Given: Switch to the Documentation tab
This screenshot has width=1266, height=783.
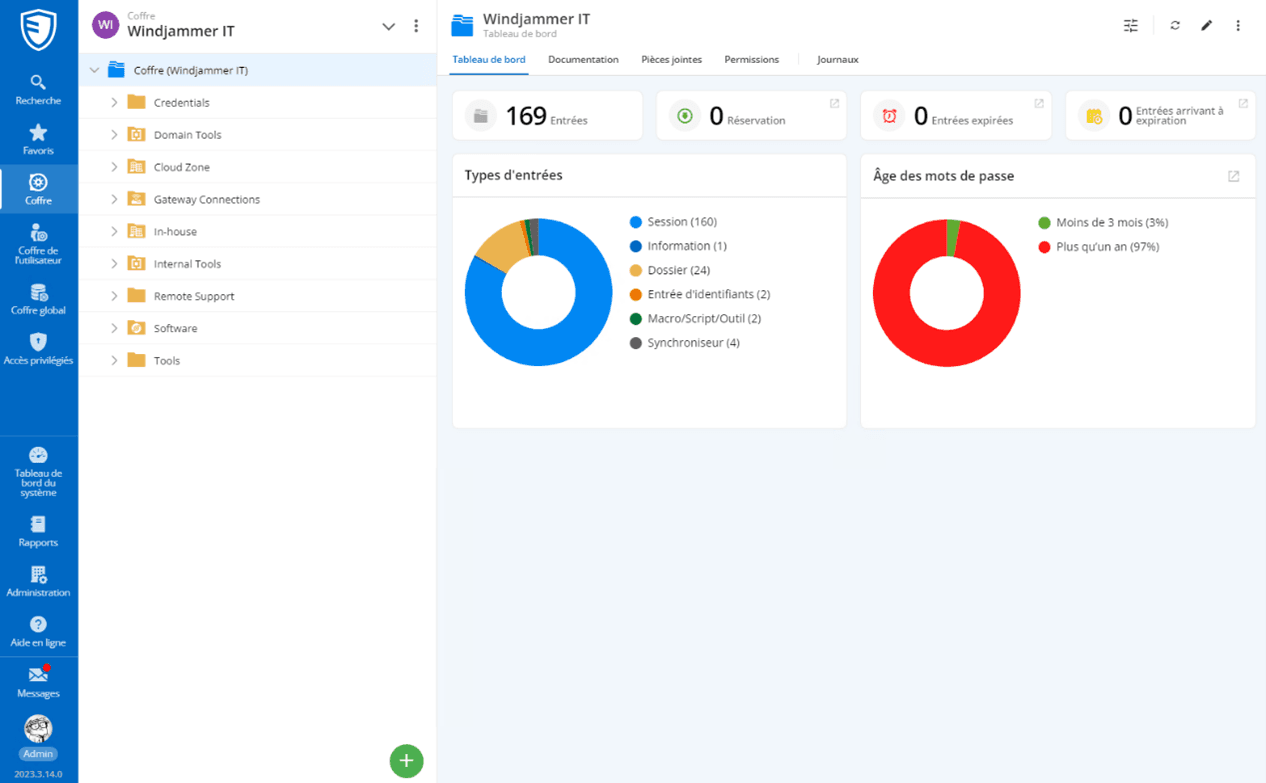Looking at the screenshot, I should point(583,60).
